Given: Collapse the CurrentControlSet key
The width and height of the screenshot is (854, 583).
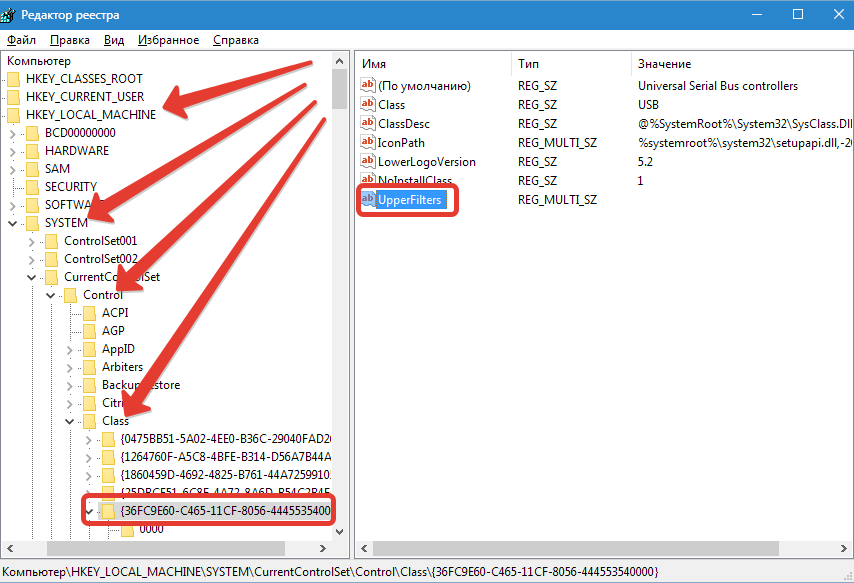Looking at the screenshot, I should tap(32, 277).
